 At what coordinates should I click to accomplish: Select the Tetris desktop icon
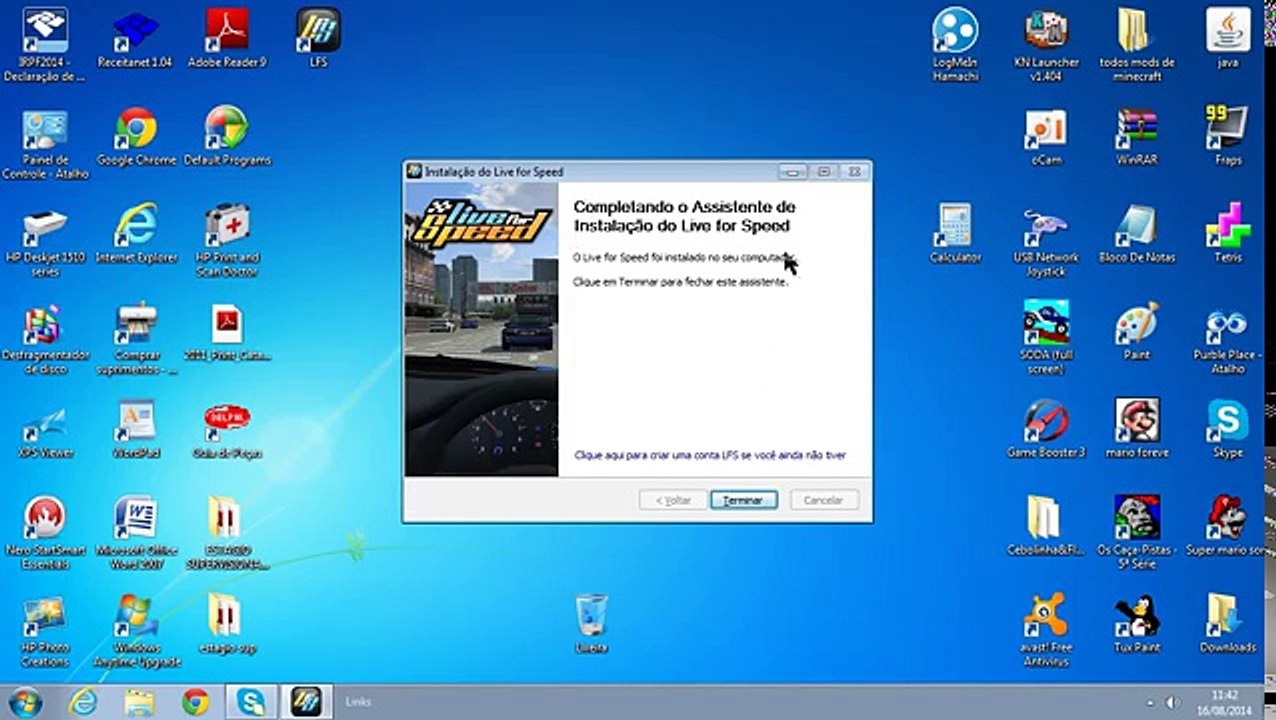pos(1228,234)
